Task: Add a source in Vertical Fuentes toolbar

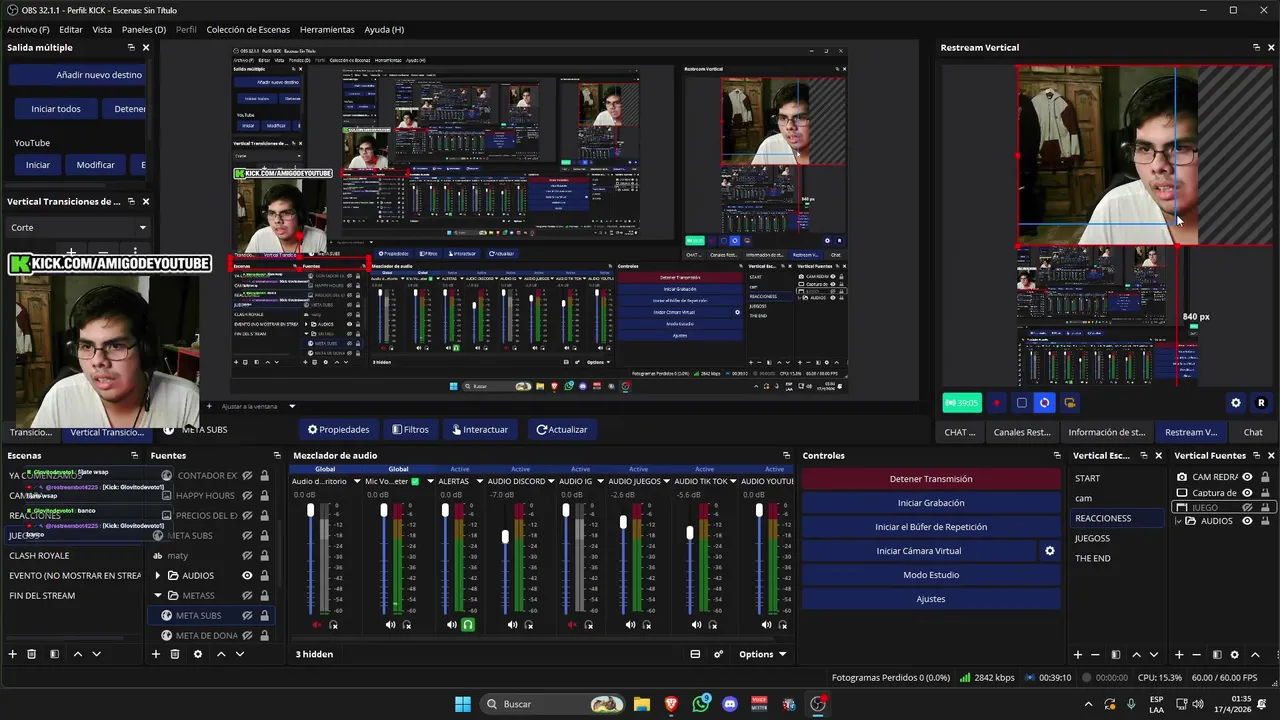Action: coord(1179,655)
